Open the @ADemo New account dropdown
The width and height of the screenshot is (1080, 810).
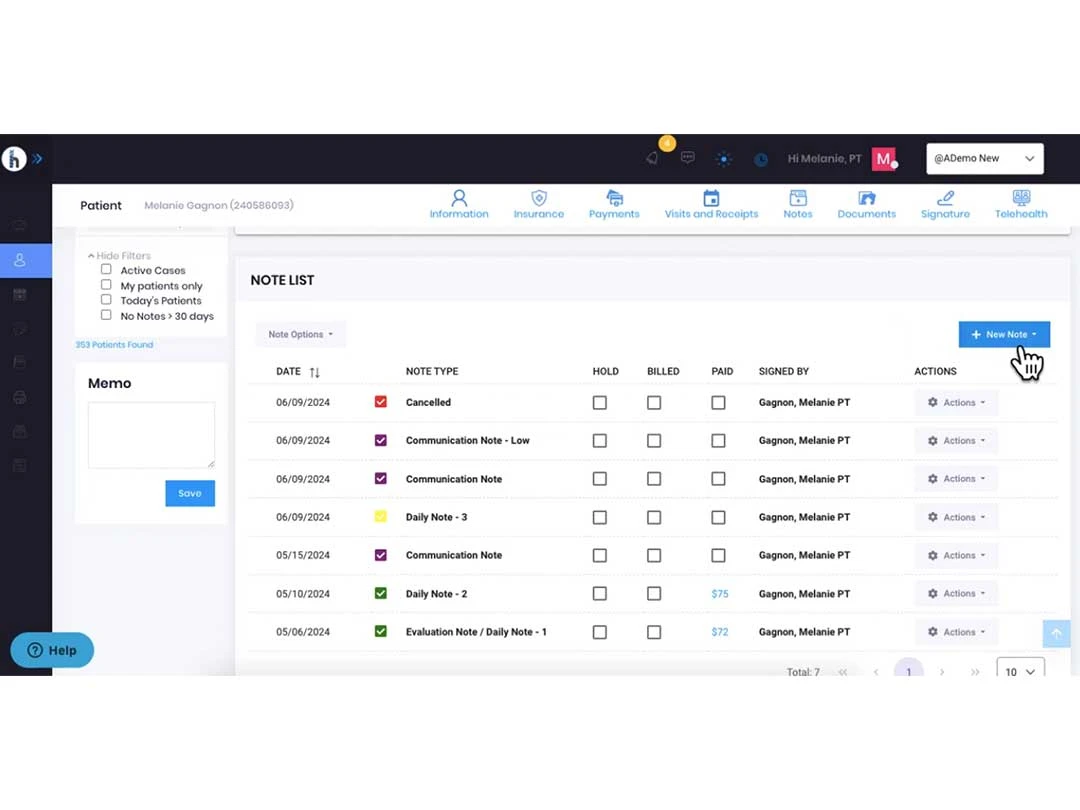click(x=984, y=158)
